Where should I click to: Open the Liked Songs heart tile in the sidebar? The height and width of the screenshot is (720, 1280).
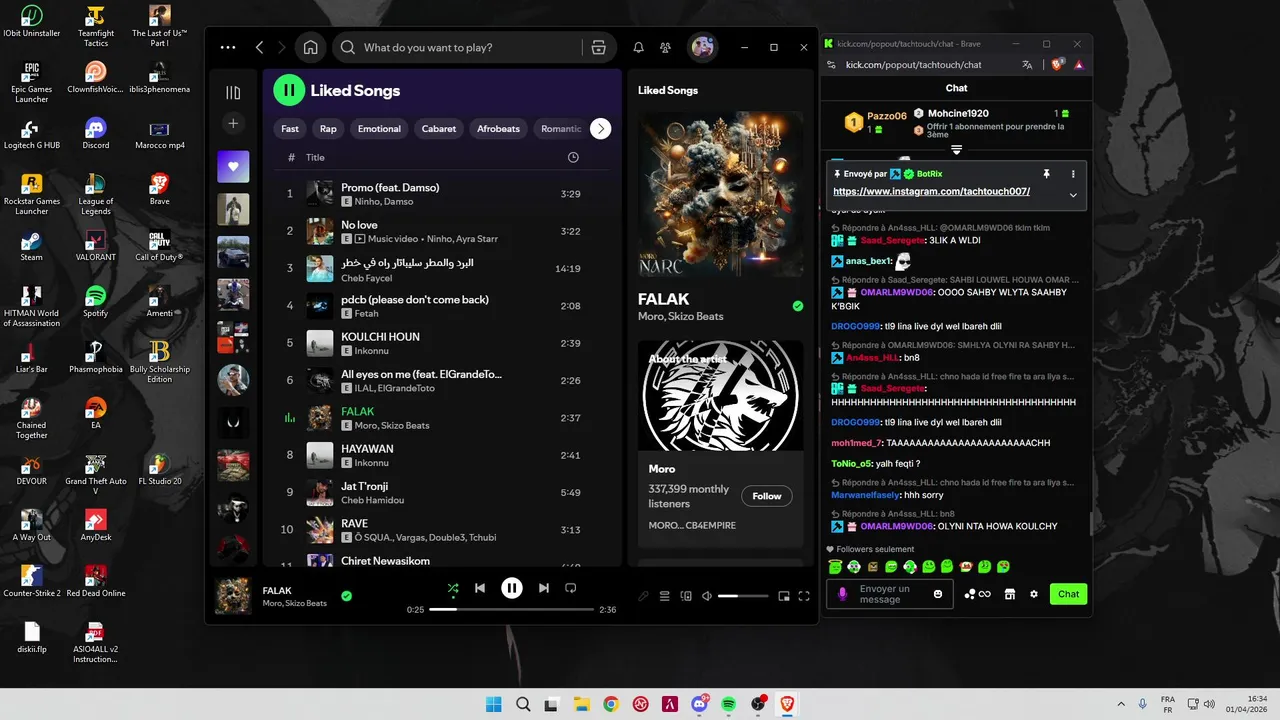[x=233, y=166]
